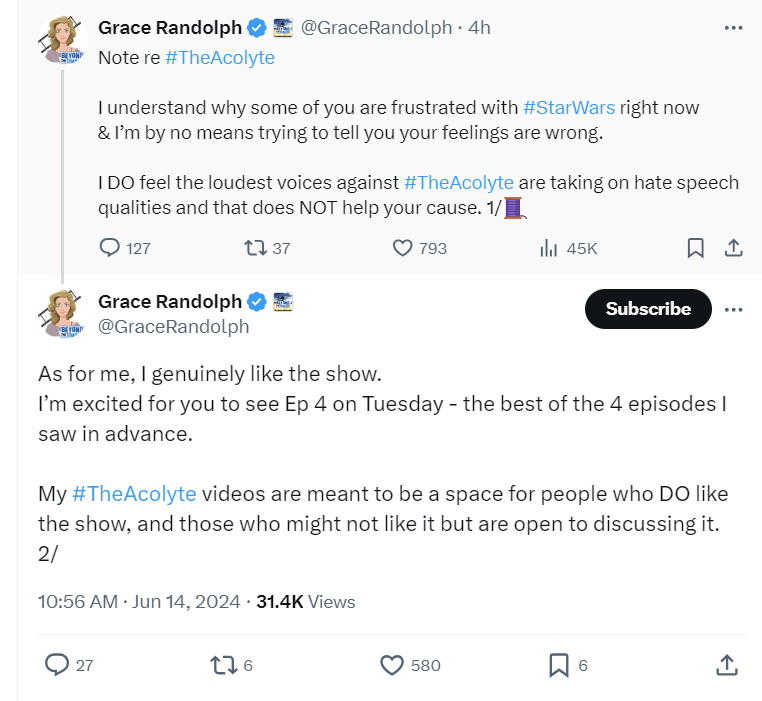Open the #StarWars hashtag link

click(x=568, y=107)
